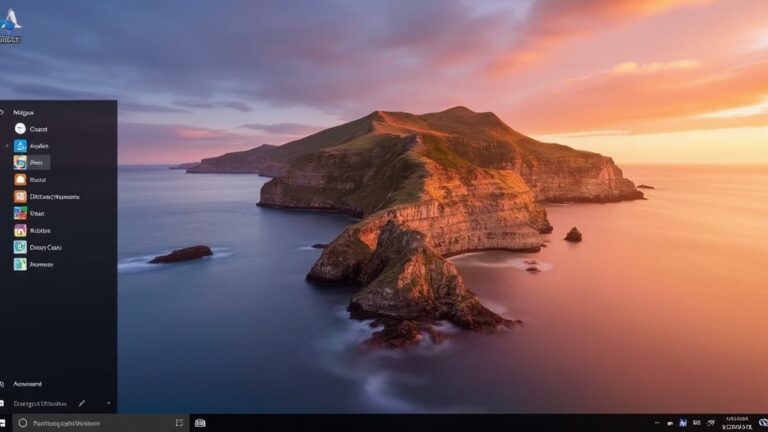The image size is (768, 432).
Task: Launch the orange app in fifth row
Action: pos(20,197)
